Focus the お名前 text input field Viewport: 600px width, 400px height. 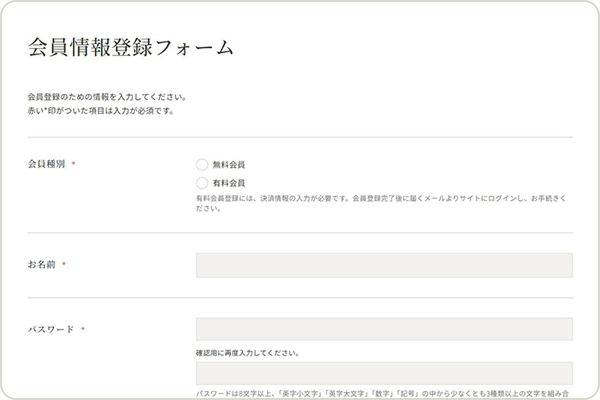[x=384, y=265]
